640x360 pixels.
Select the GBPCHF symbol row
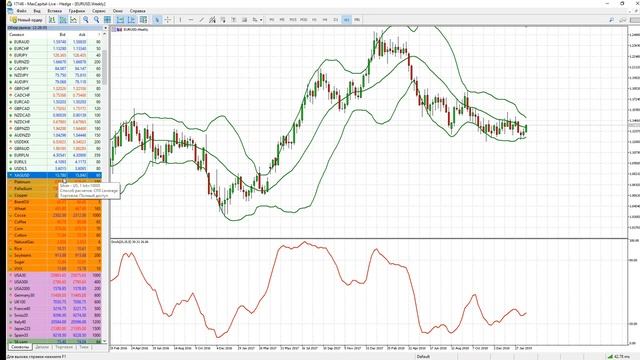tap(55, 89)
